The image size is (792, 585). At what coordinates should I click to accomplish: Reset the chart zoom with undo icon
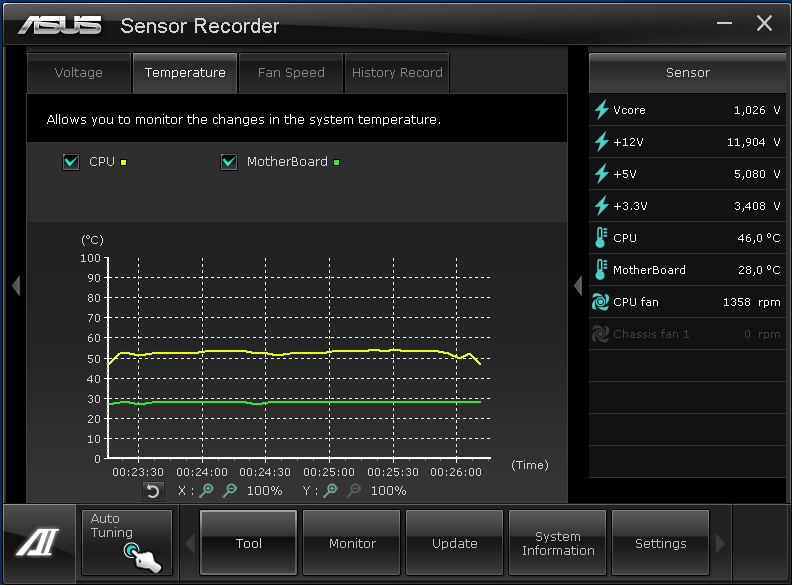[153, 491]
